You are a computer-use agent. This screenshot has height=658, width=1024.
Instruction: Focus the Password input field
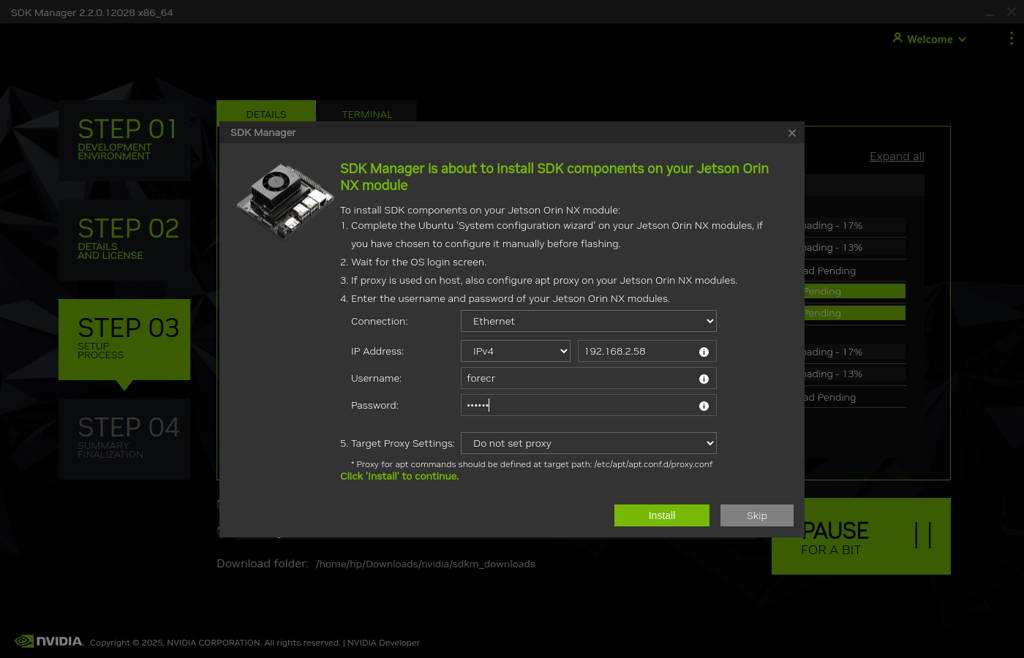pos(588,405)
